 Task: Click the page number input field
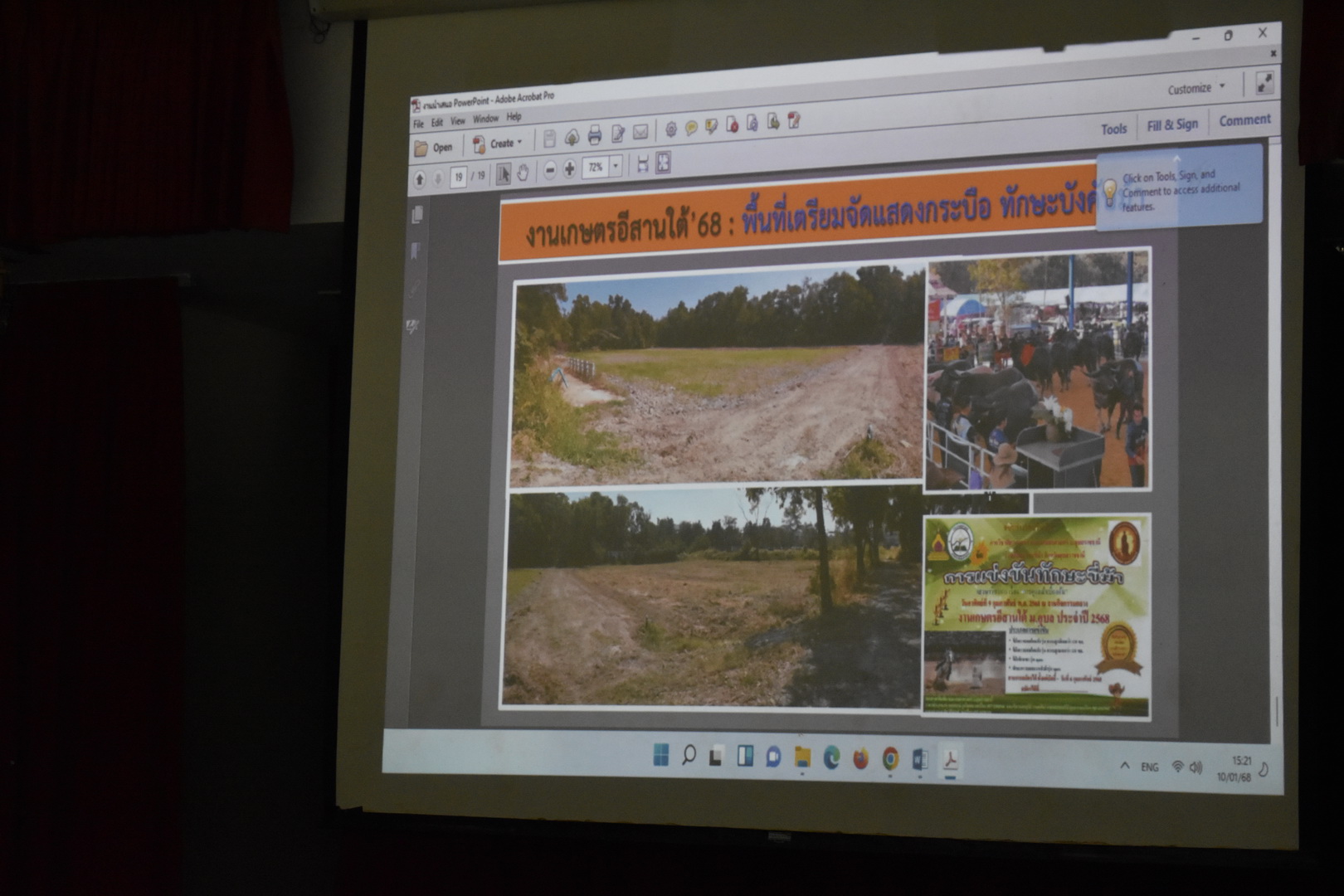click(x=459, y=177)
